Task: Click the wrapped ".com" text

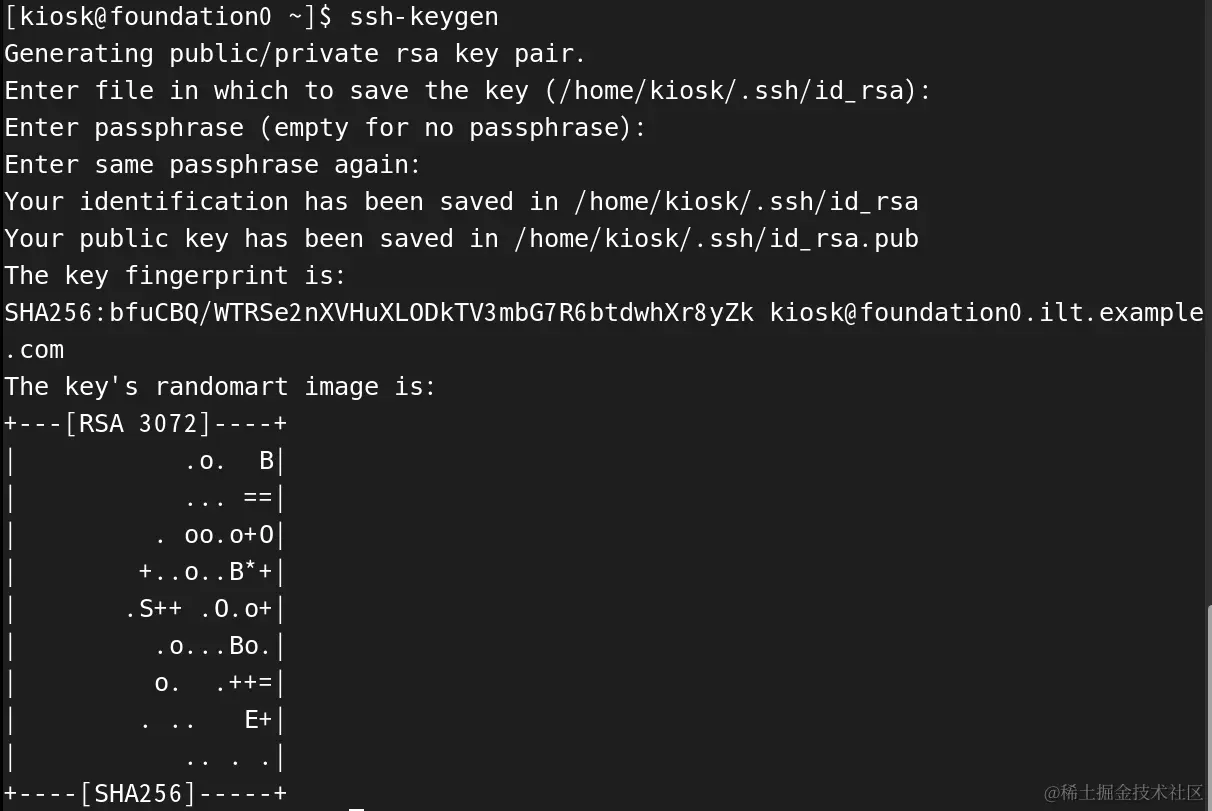Action: click(x=35, y=350)
